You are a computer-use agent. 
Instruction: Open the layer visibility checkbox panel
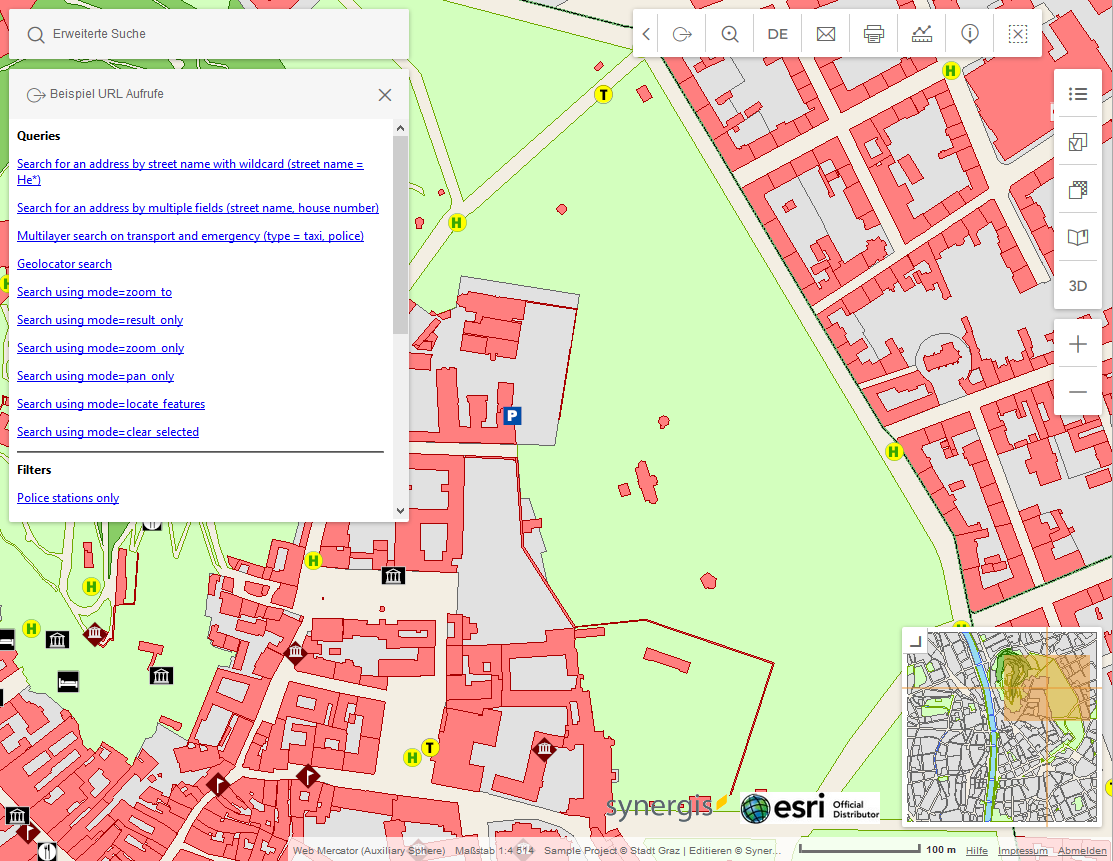(1078, 142)
